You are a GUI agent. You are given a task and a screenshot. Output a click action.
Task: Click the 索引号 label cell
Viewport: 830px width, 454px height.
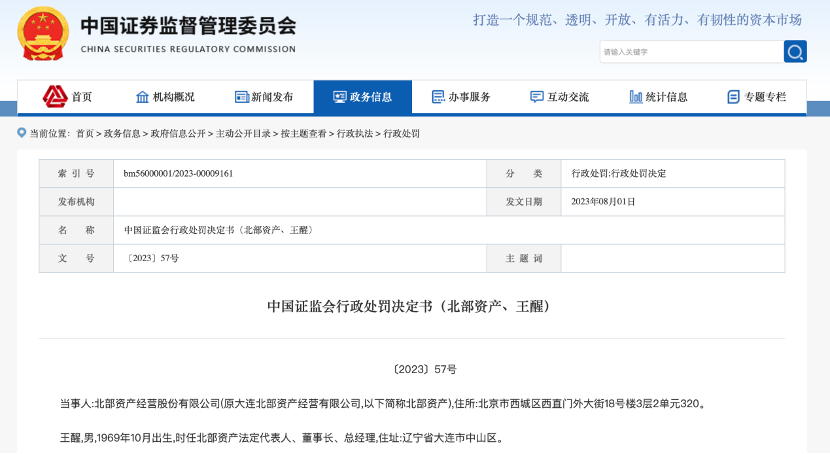(76, 174)
